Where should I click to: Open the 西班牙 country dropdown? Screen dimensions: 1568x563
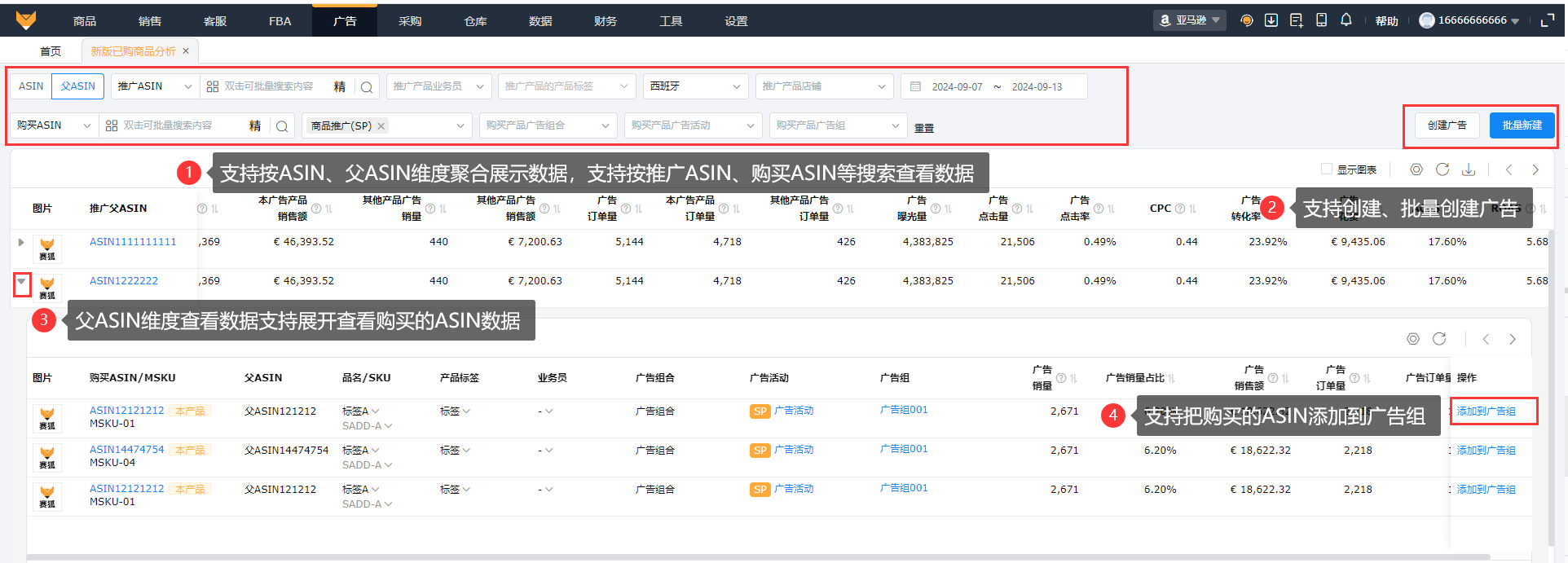pyautogui.click(x=695, y=86)
